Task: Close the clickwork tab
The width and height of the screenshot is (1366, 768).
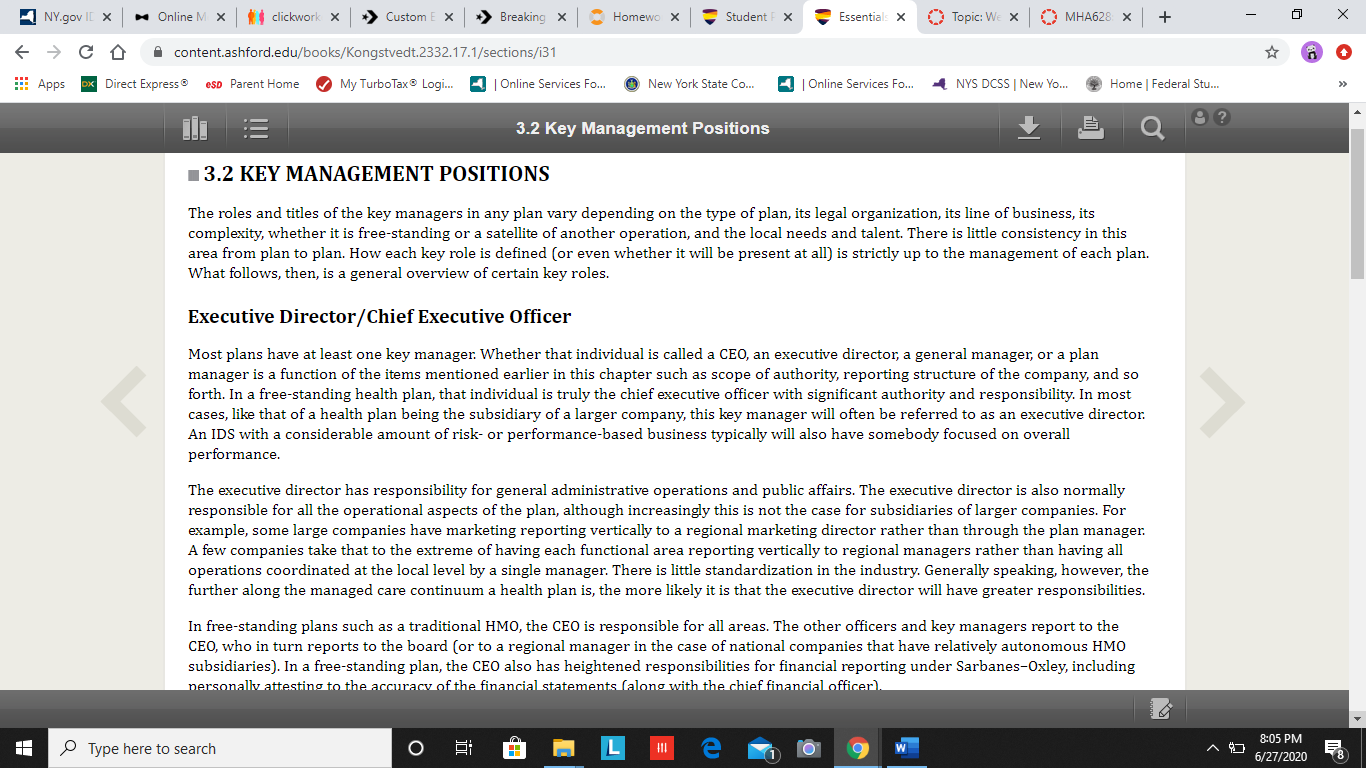Action: (334, 17)
